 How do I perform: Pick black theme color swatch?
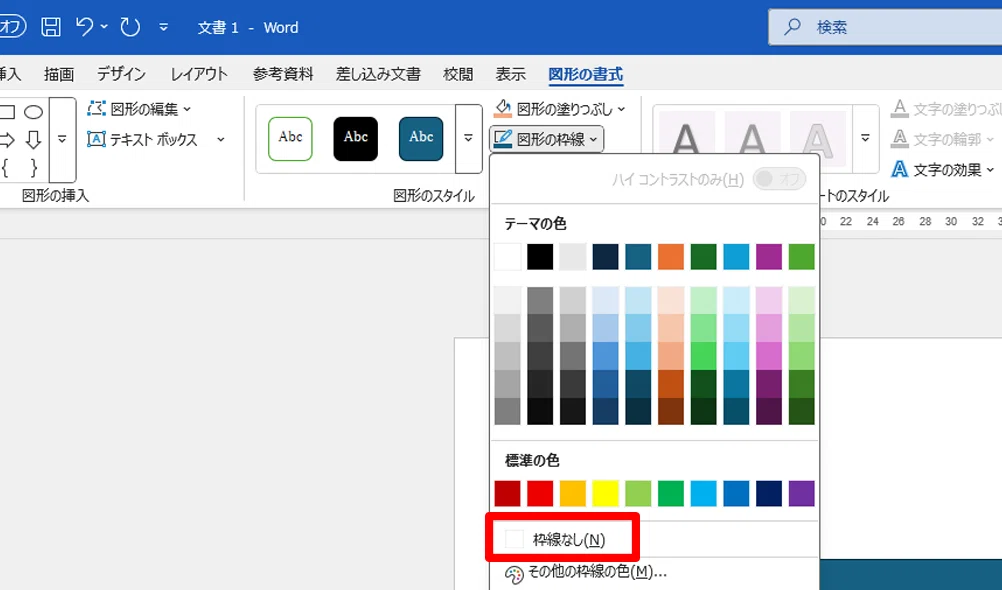pyautogui.click(x=540, y=257)
